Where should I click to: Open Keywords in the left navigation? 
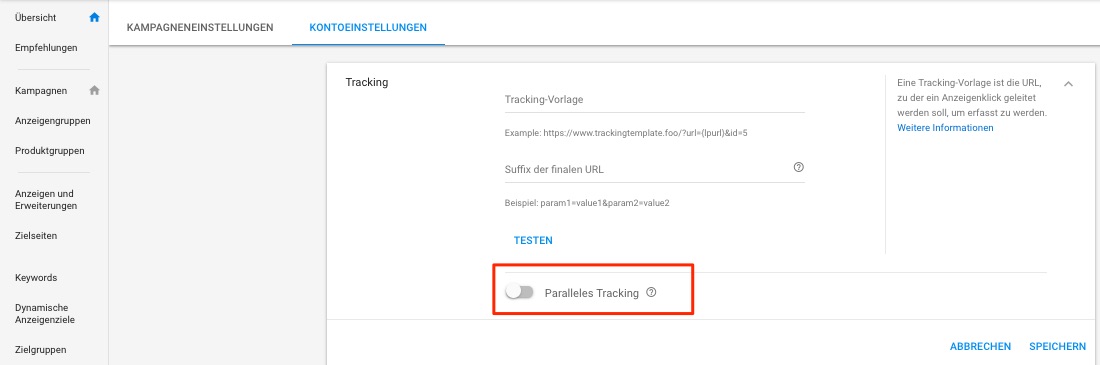click(x=36, y=278)
